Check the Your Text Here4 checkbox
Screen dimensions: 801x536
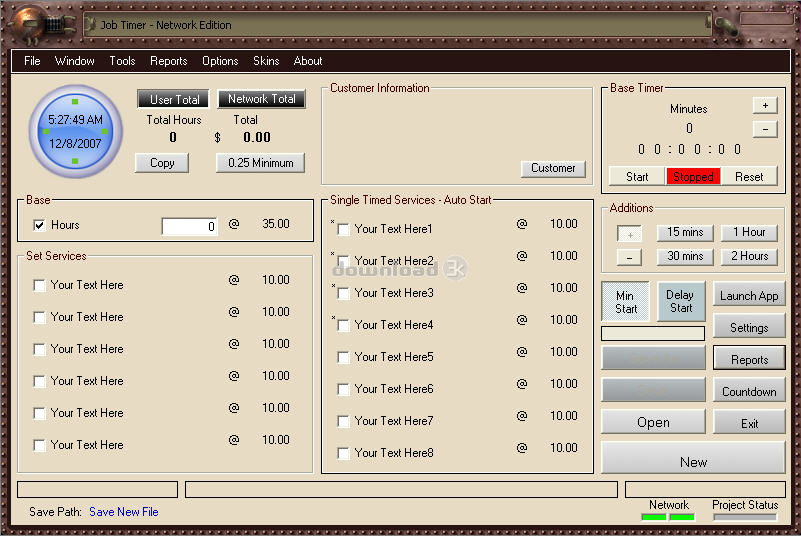(x=344, y=325)
